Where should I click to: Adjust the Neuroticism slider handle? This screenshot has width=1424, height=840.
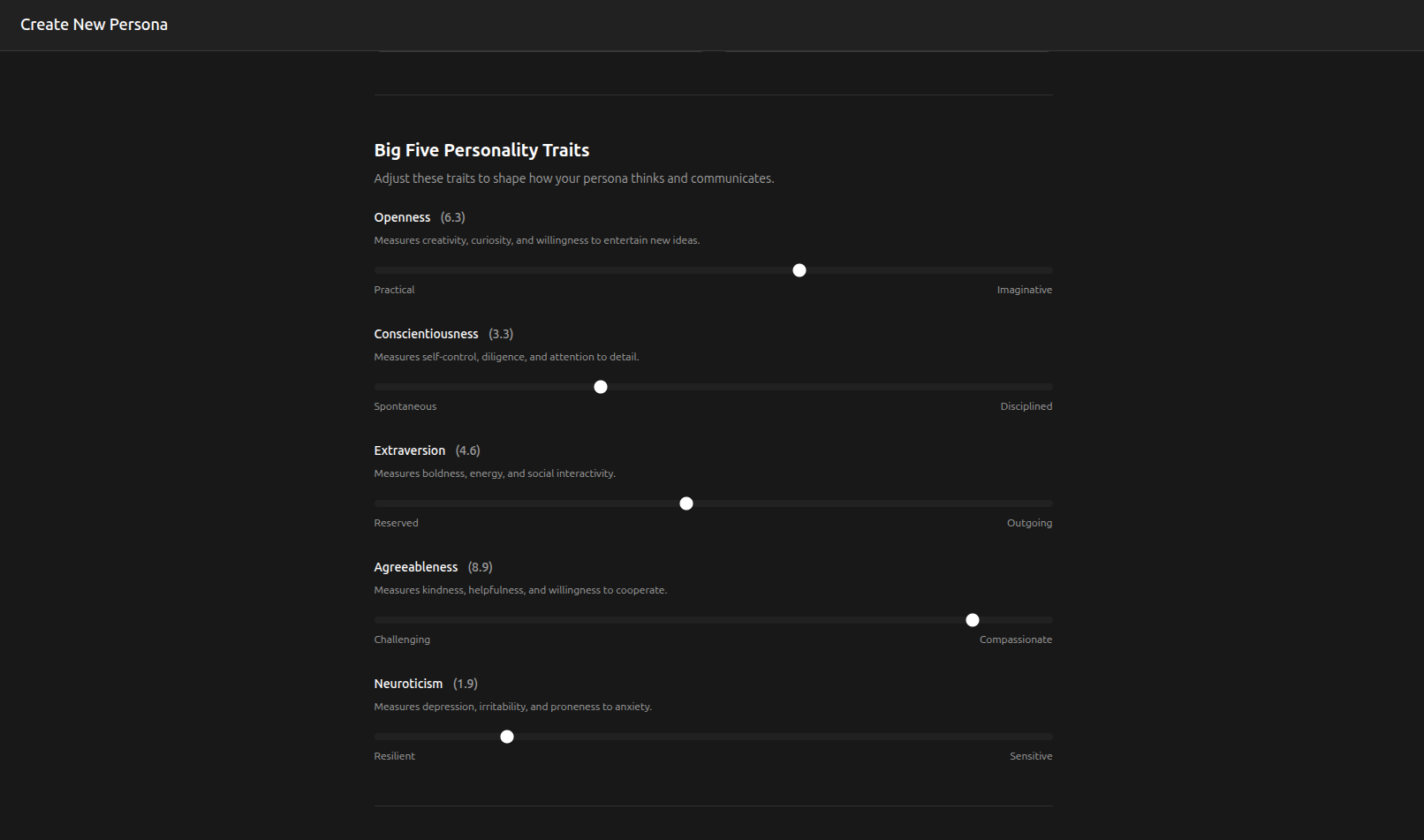507,736
